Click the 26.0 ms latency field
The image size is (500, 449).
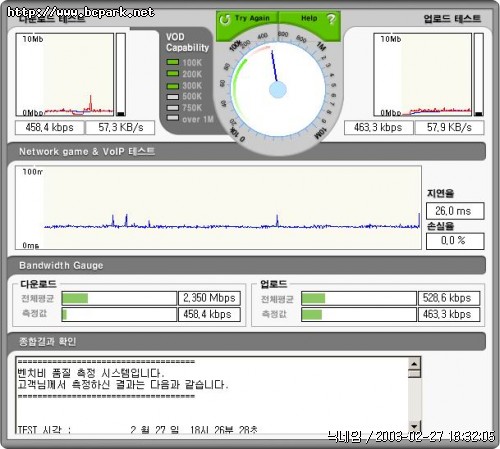(455, 211)
